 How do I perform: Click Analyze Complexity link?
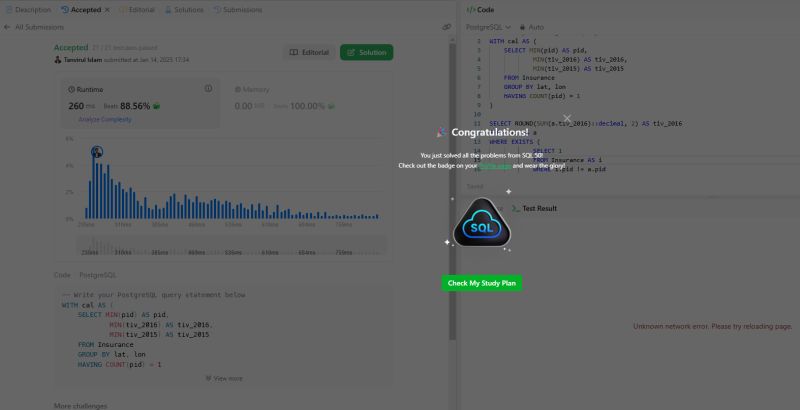pyautogui.click(x=105, y=119)
